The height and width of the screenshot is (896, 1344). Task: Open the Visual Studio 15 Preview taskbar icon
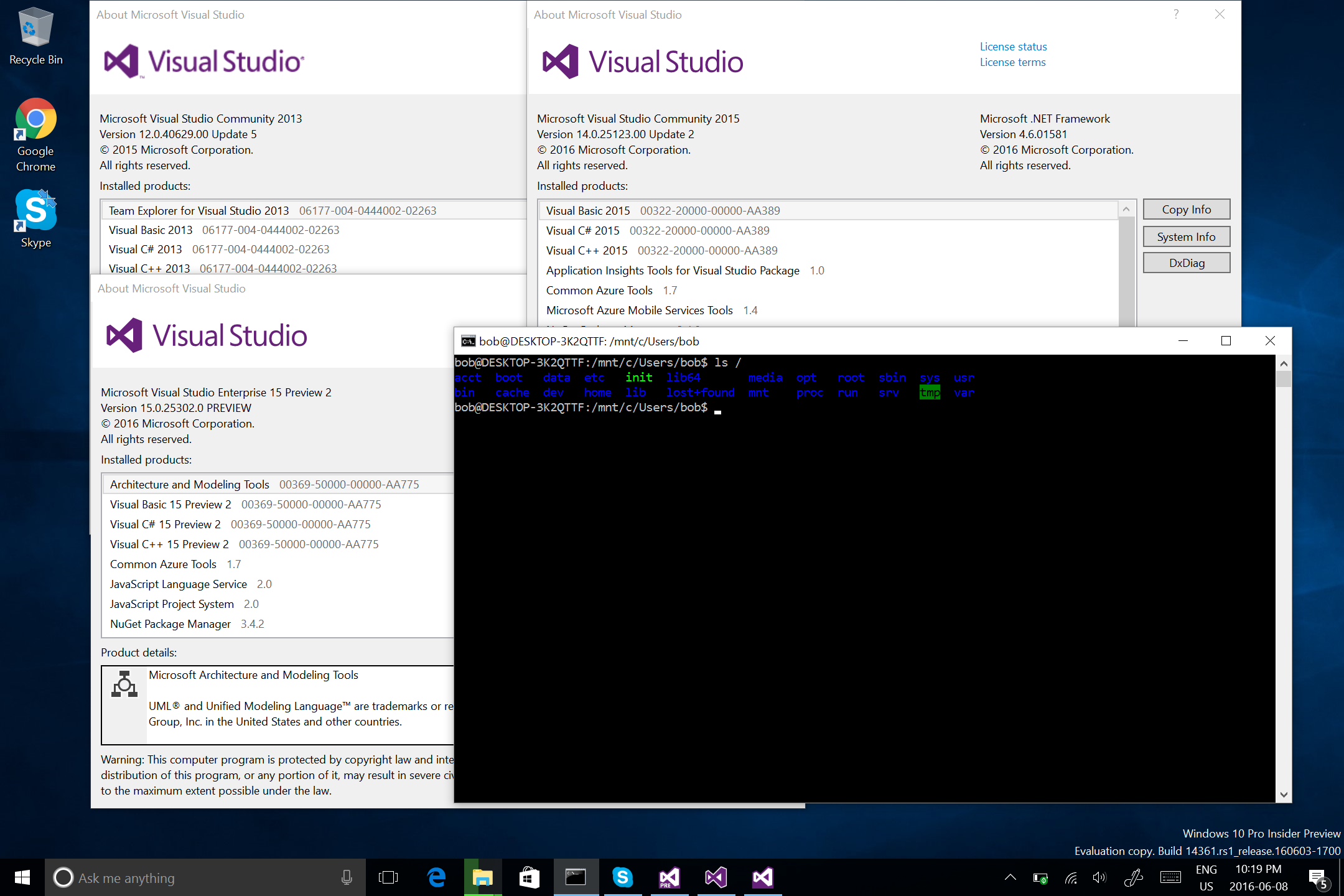click(669, 877)
